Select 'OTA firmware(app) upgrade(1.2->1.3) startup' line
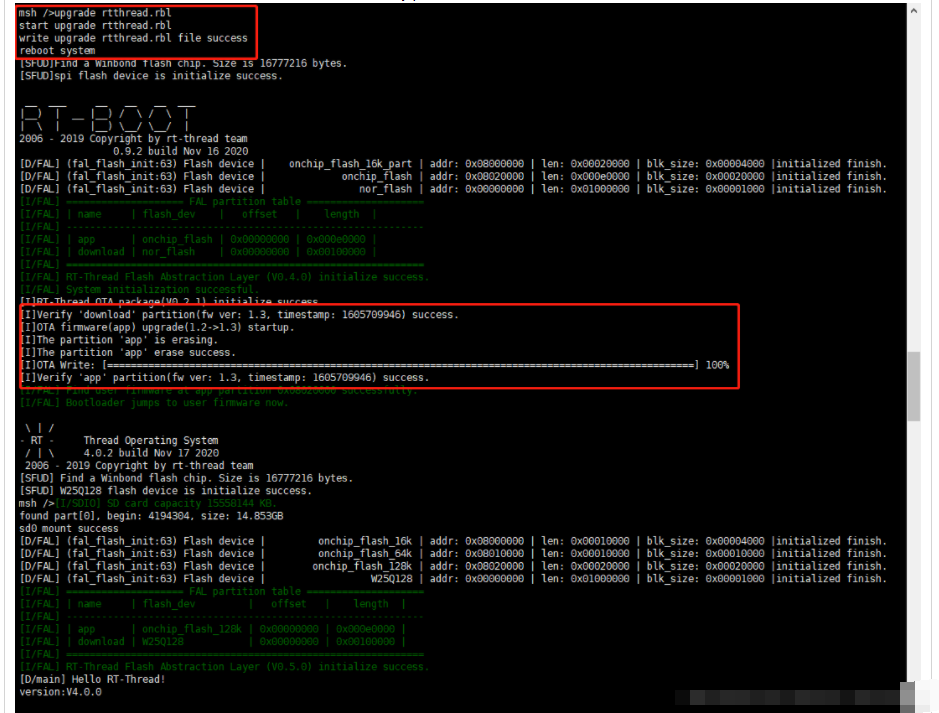 tap(157, 327)
